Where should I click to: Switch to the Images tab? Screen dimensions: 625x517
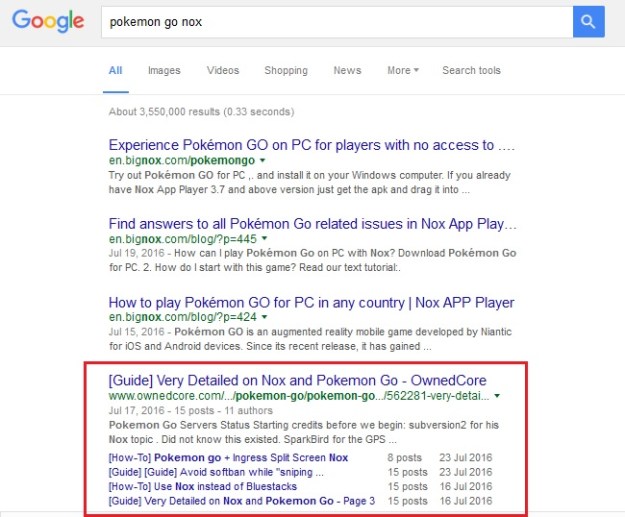[x=164, y=70]
